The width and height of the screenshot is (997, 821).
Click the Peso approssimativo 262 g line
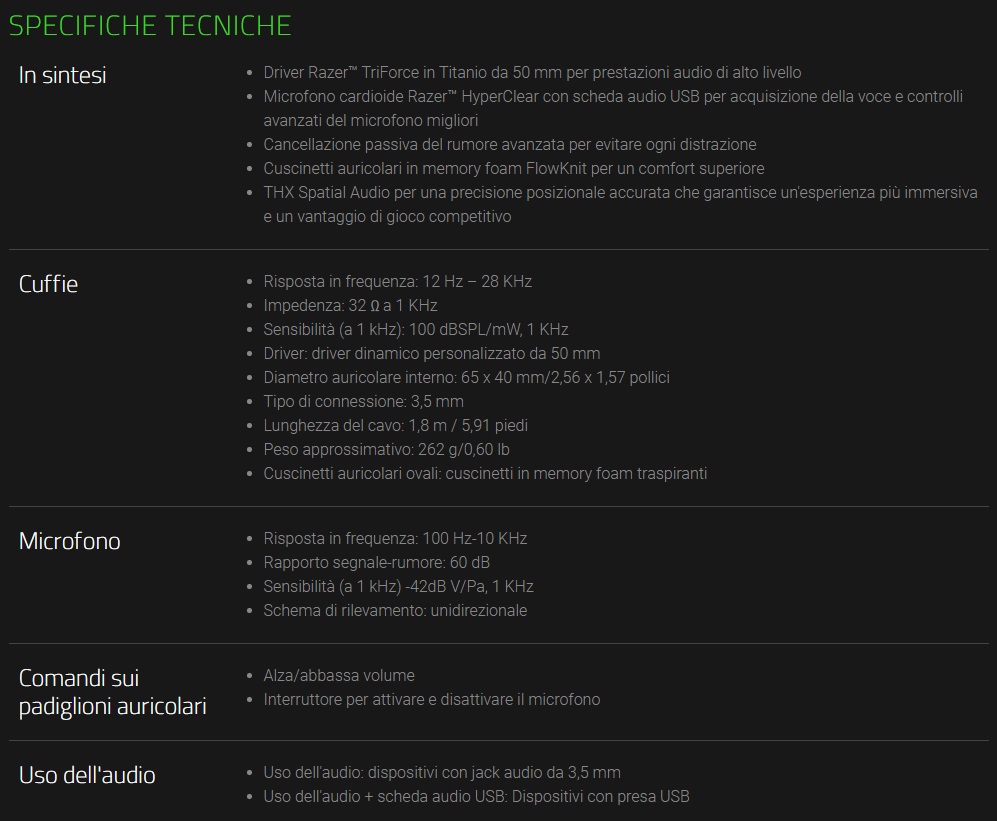(x=386, y=449)
